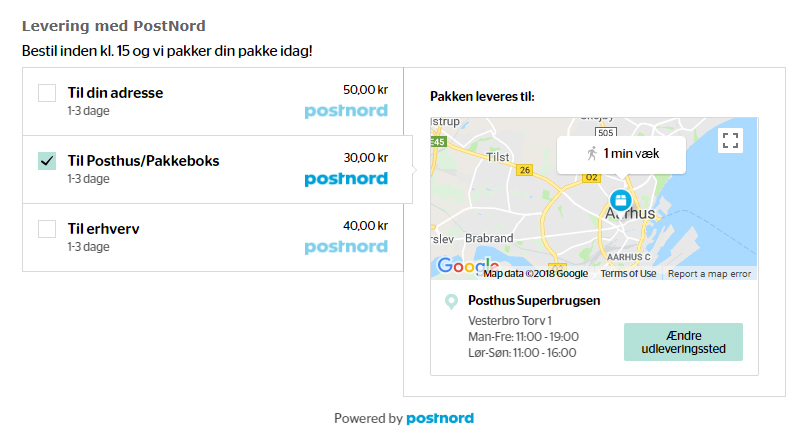Click the Til Posthus/Pakkeboks option label

(143, 161)
